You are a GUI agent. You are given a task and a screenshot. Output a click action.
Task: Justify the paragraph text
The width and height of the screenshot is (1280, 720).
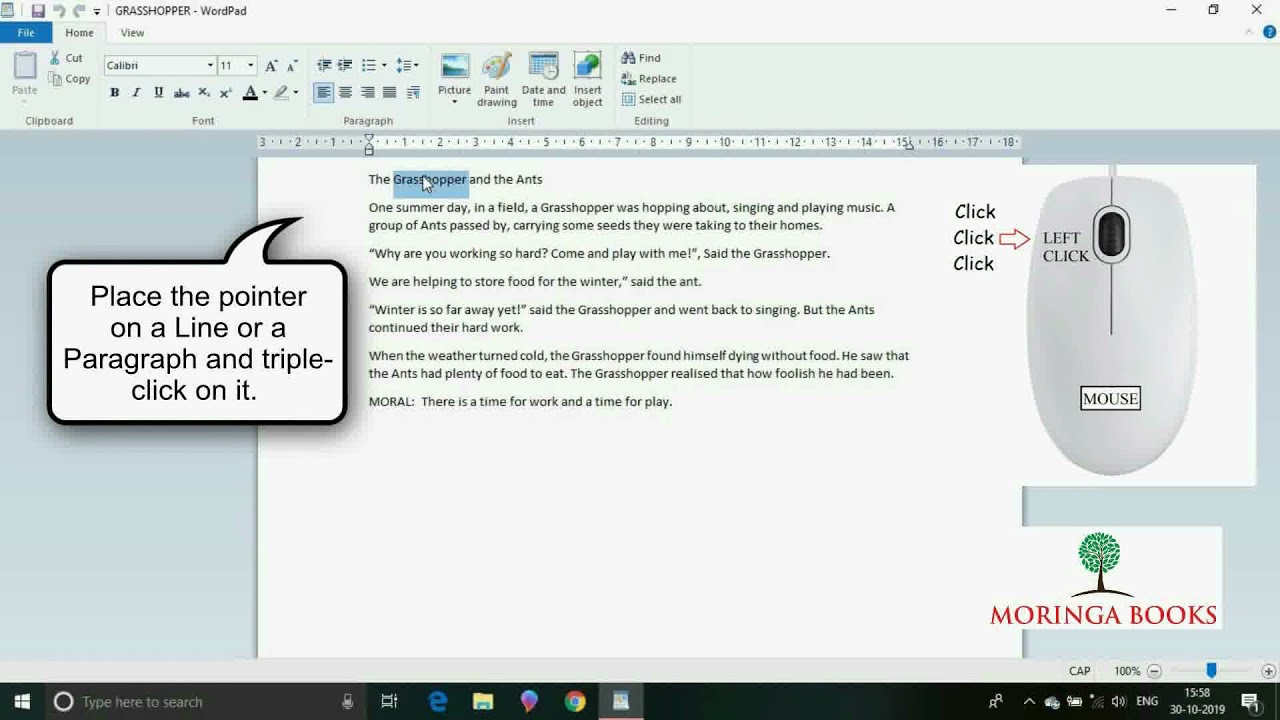389,93
